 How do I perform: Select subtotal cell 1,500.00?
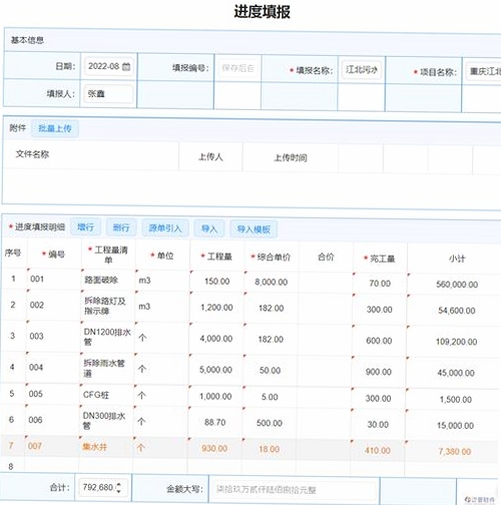(x=455, y=399)
